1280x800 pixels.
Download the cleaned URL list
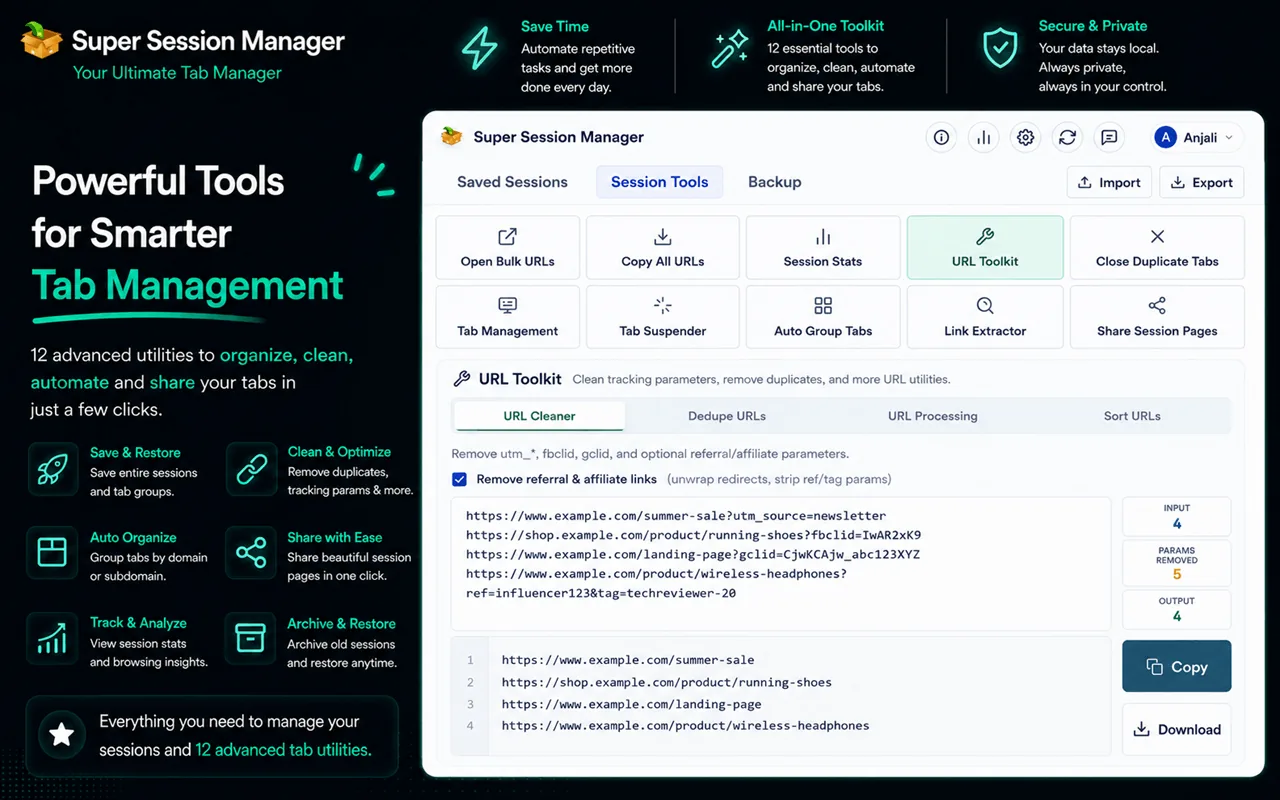1177,729
